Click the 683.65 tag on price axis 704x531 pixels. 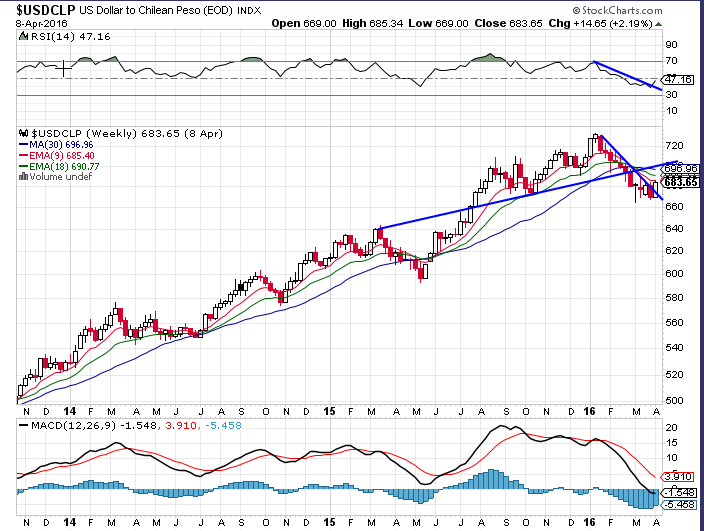(x=681, y=182)
